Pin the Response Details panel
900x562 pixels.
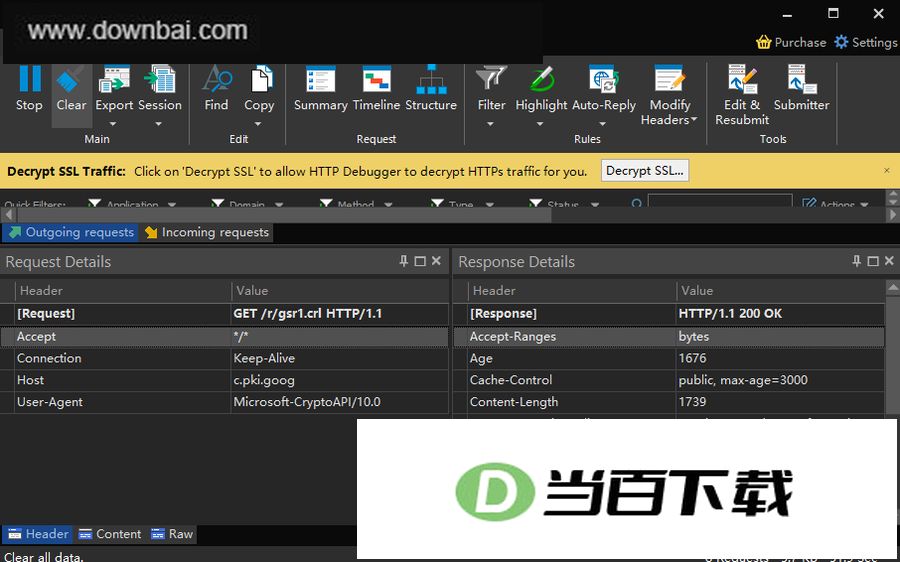[856, 261]
